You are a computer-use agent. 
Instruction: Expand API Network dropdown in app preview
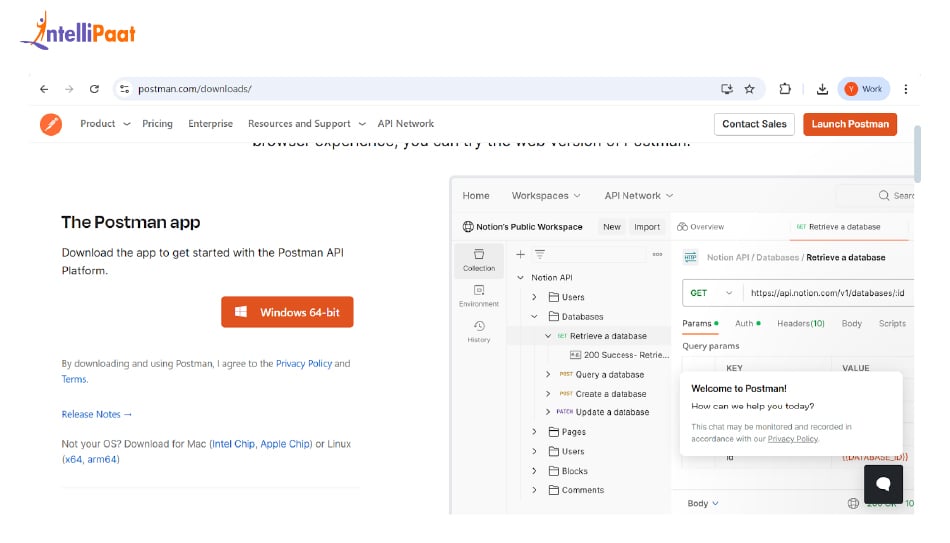639,196
